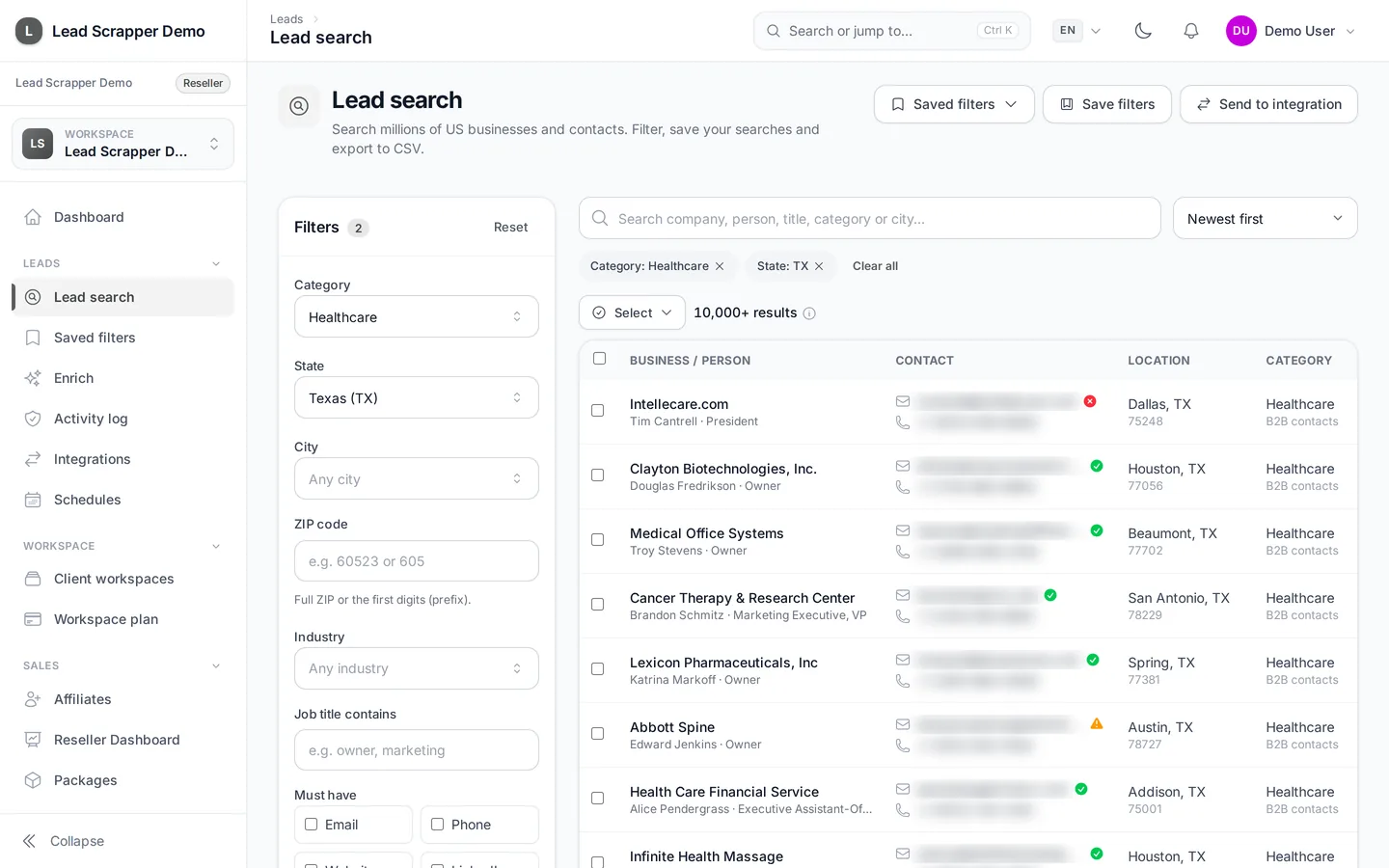Focus the ZIP code input field
This screenshot has width=1389, height=868.
pyautogui.click(x=417, y=560)
